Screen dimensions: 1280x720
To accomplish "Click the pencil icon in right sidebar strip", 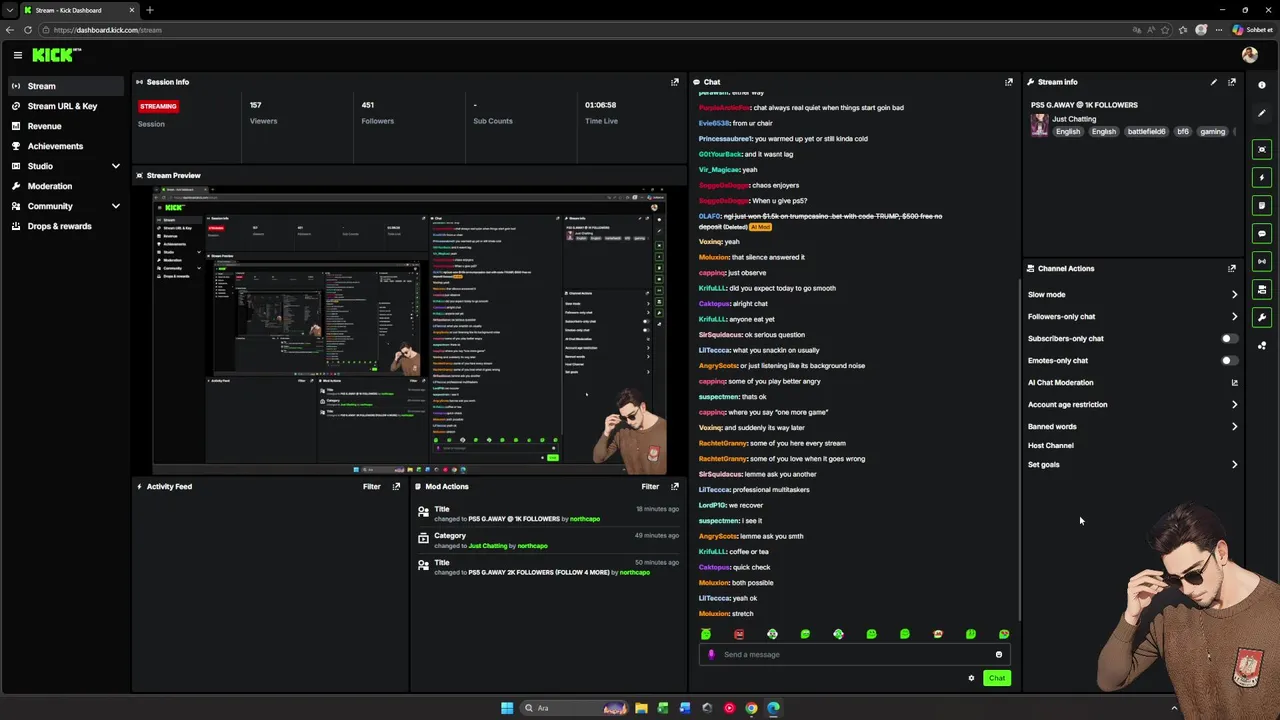I will (1261, 113).
